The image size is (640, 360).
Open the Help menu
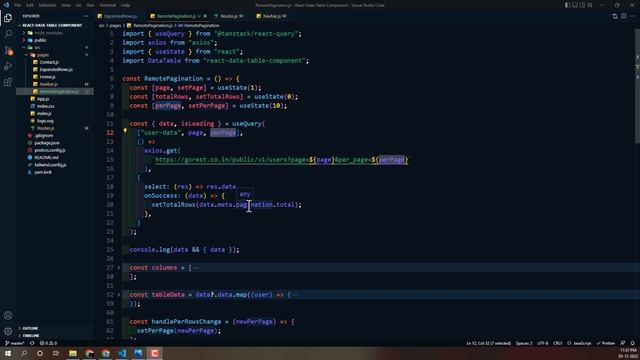point(125,5)
